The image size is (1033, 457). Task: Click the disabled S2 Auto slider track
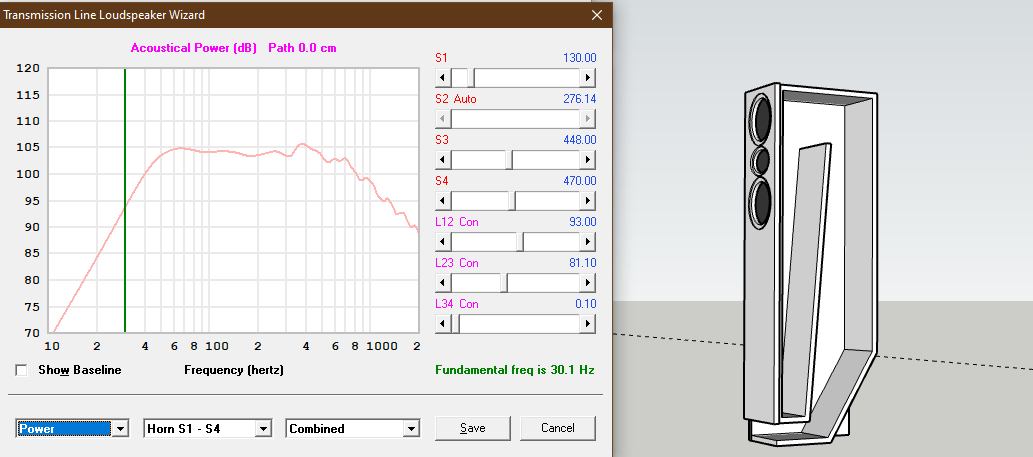click(x=515, y=119)
